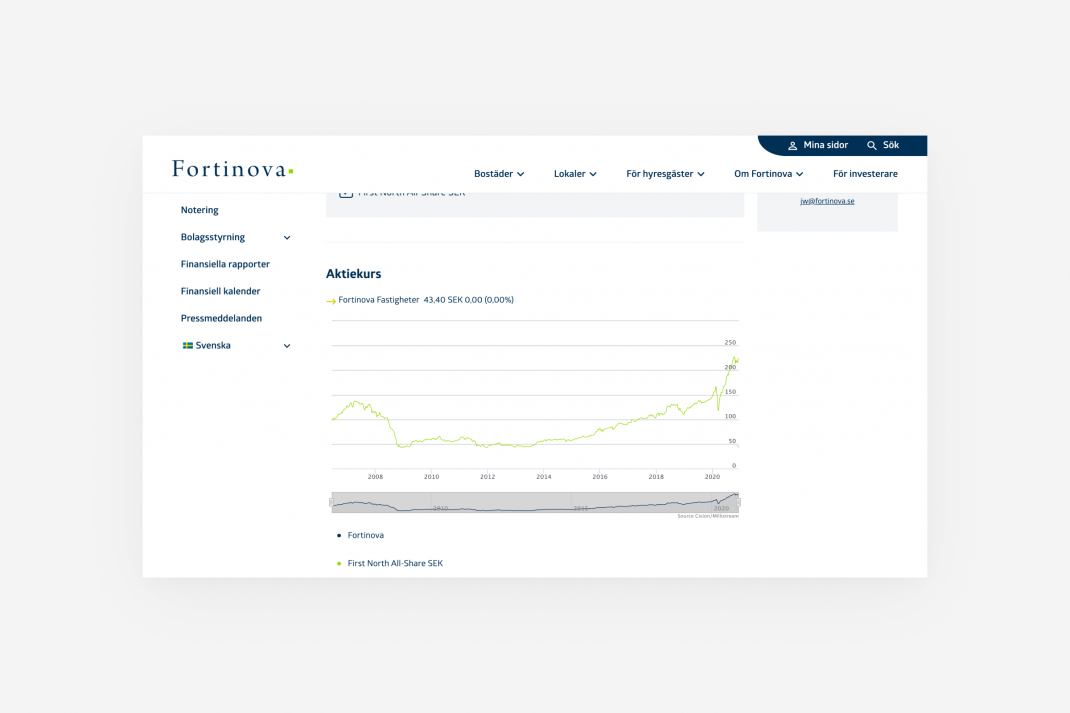Click the Fortinova logo
The image size is (1070, 713).
pos(233,169)
